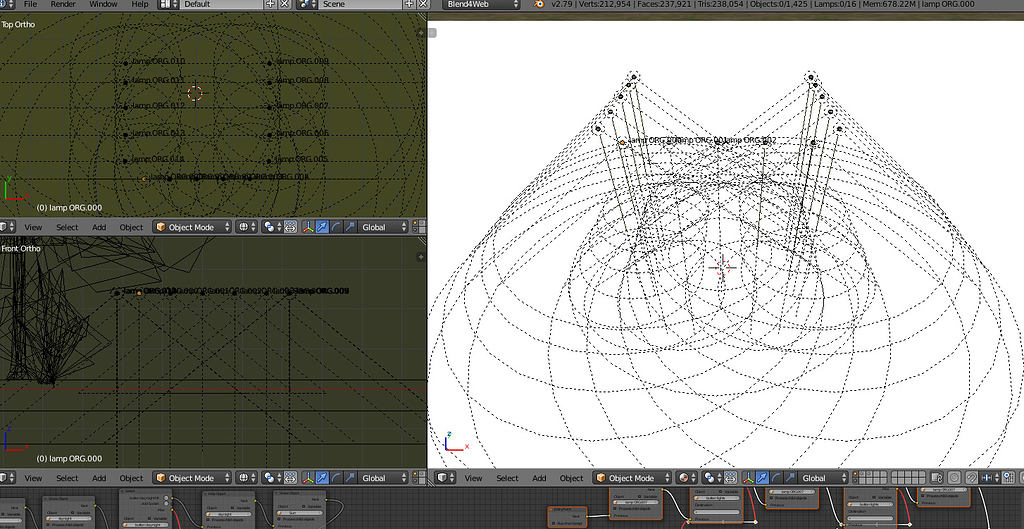Image resolution: width=1024 pixels, height=529 pixels.
Task: Enable translate manipulator in right viewport header
Action: 762,478
